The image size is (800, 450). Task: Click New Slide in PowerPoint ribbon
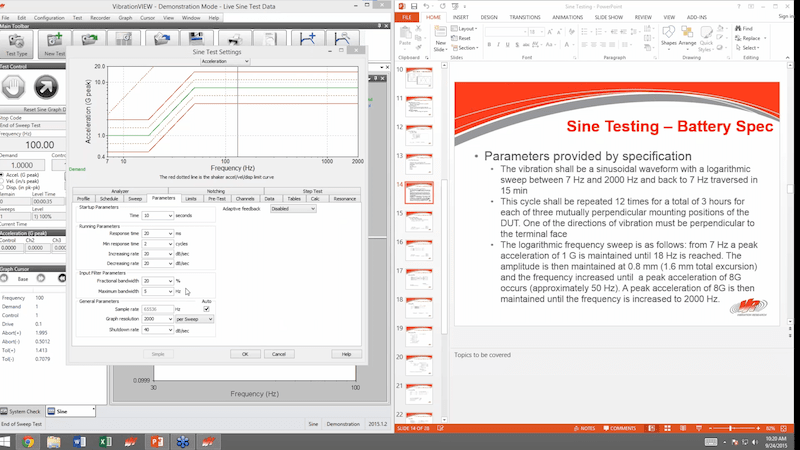tap(440, 38)
